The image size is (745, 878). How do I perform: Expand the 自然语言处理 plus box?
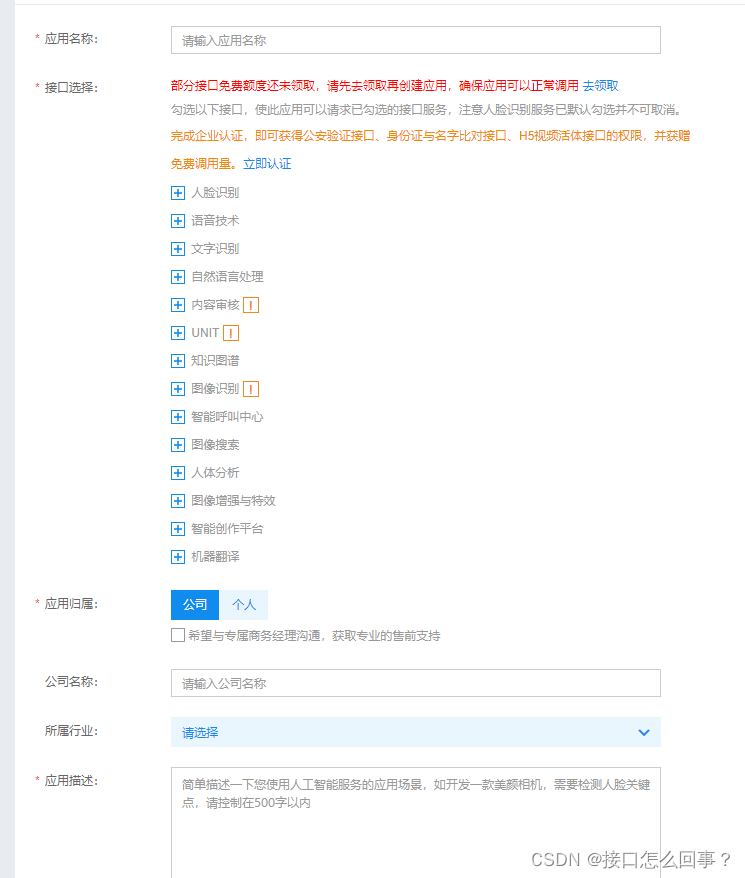click(x=178, y=277)
